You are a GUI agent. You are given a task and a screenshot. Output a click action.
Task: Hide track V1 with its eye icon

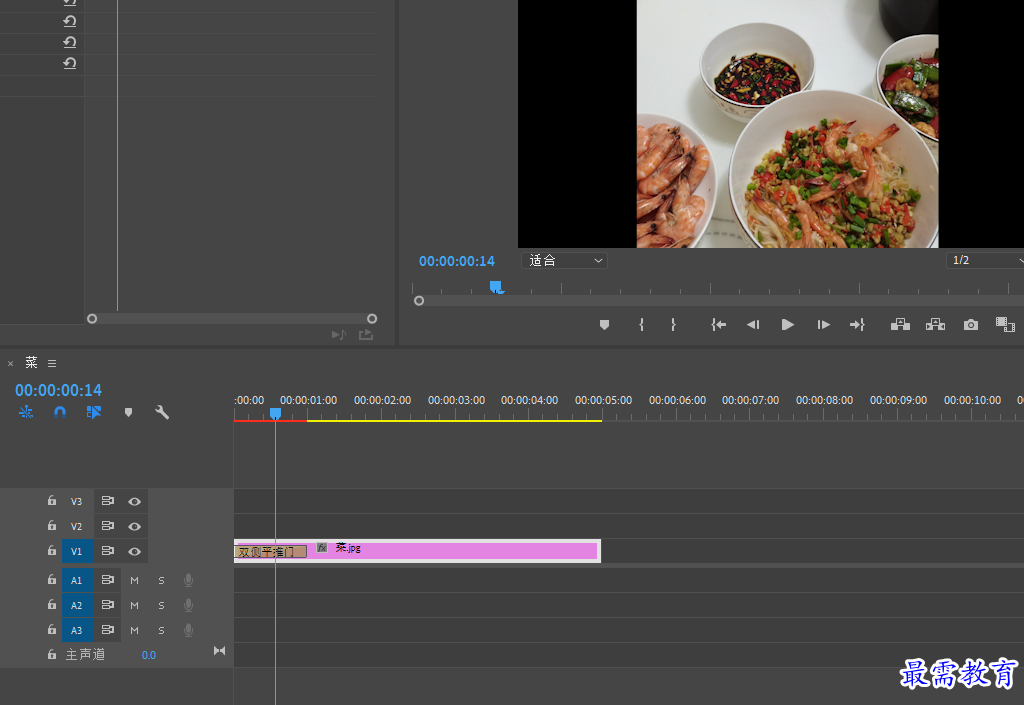tap(135, 551)
